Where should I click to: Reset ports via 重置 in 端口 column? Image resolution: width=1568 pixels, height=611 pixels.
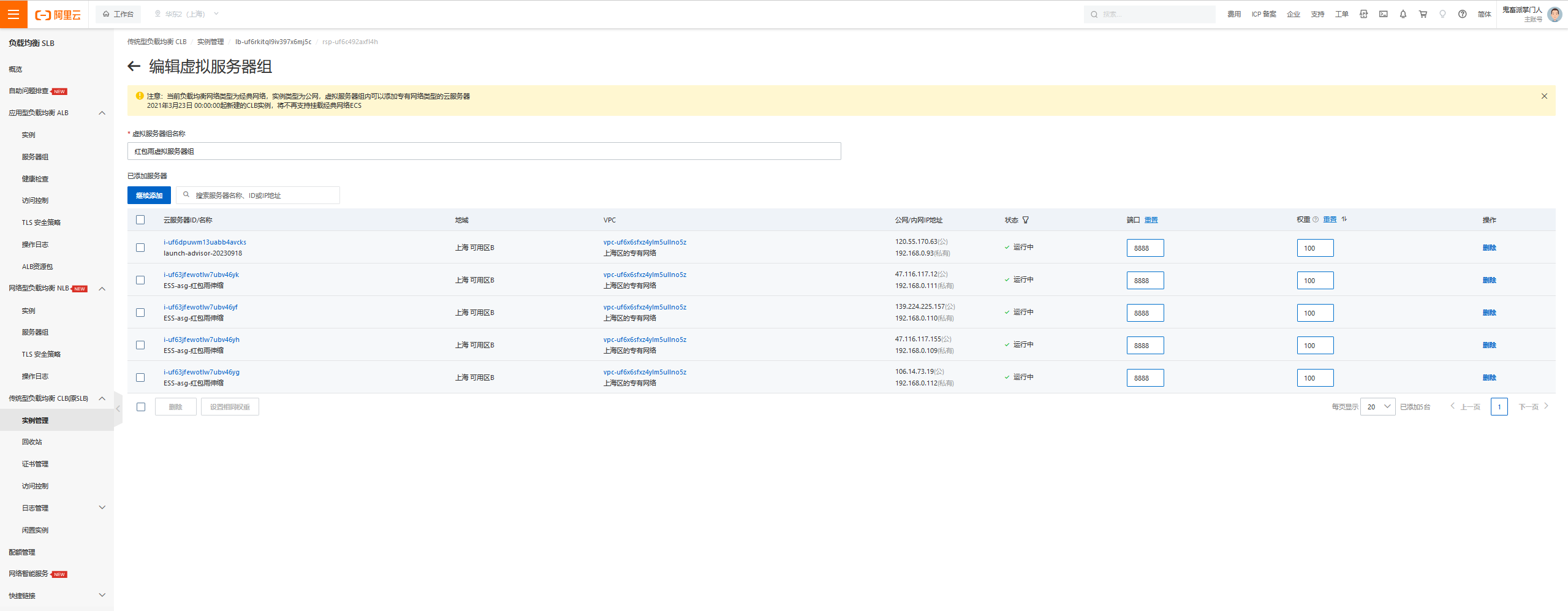(x=1151, y=220)
